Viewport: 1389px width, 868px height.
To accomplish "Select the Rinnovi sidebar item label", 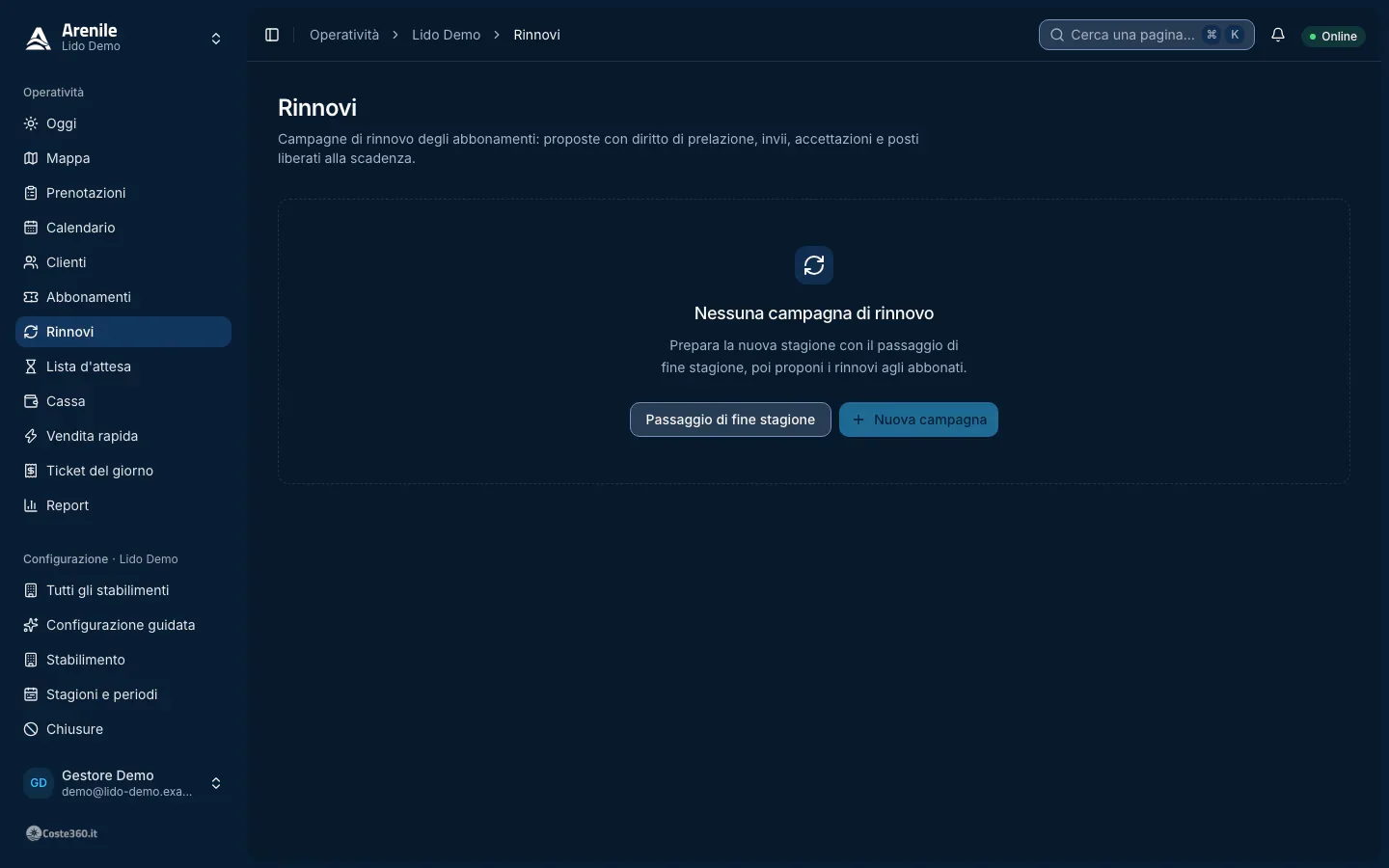I will click(x=69, y=332).
